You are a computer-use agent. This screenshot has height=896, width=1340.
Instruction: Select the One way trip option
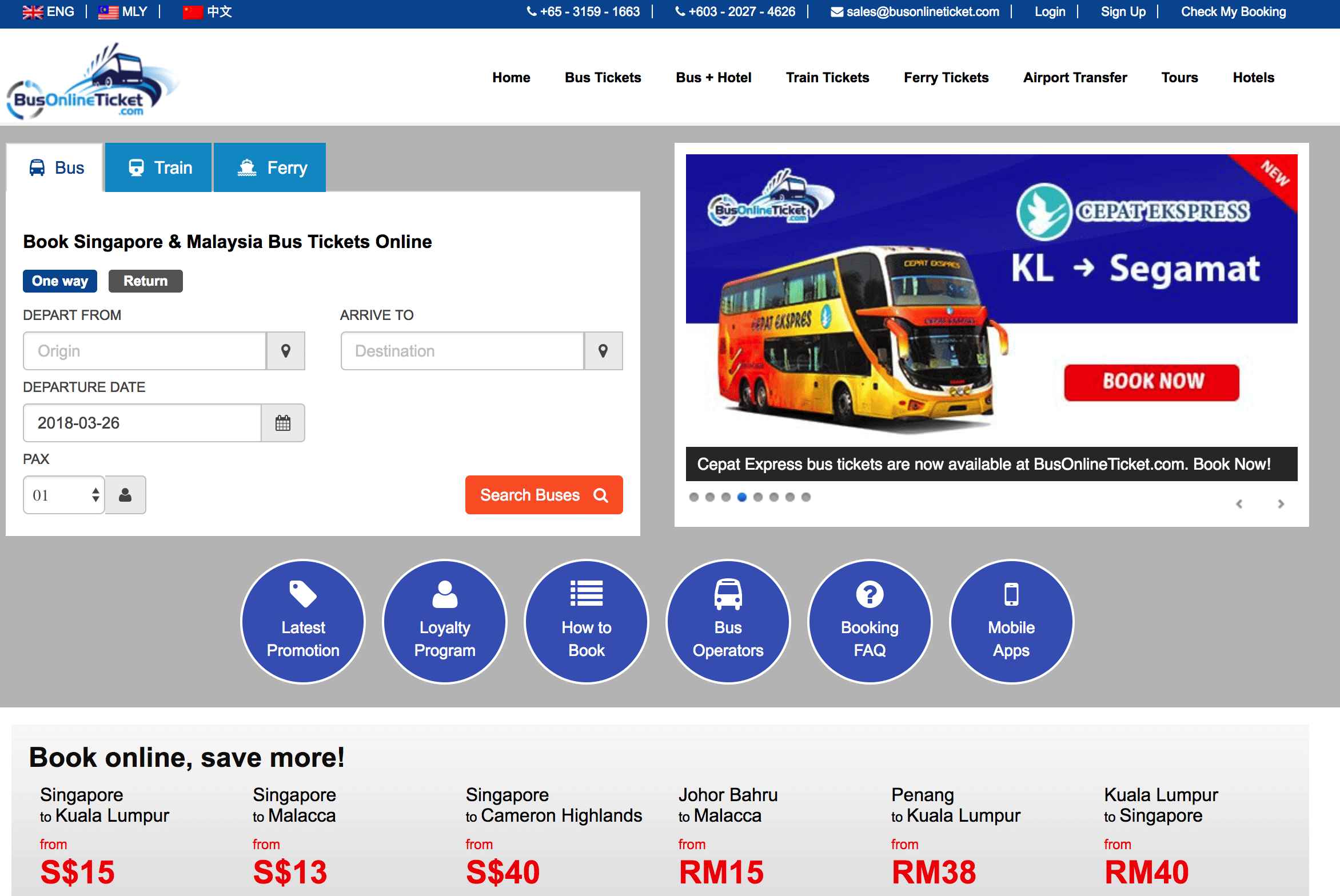click(x=60, y=281)
